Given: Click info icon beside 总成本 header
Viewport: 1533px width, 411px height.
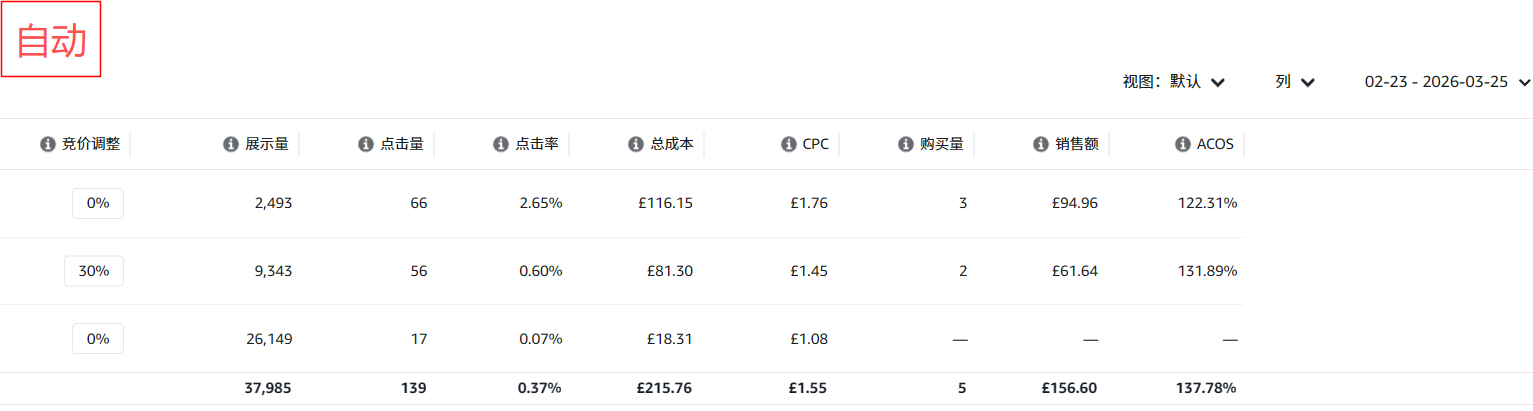Looking at the screenshot, I should (x=635, y=144).
